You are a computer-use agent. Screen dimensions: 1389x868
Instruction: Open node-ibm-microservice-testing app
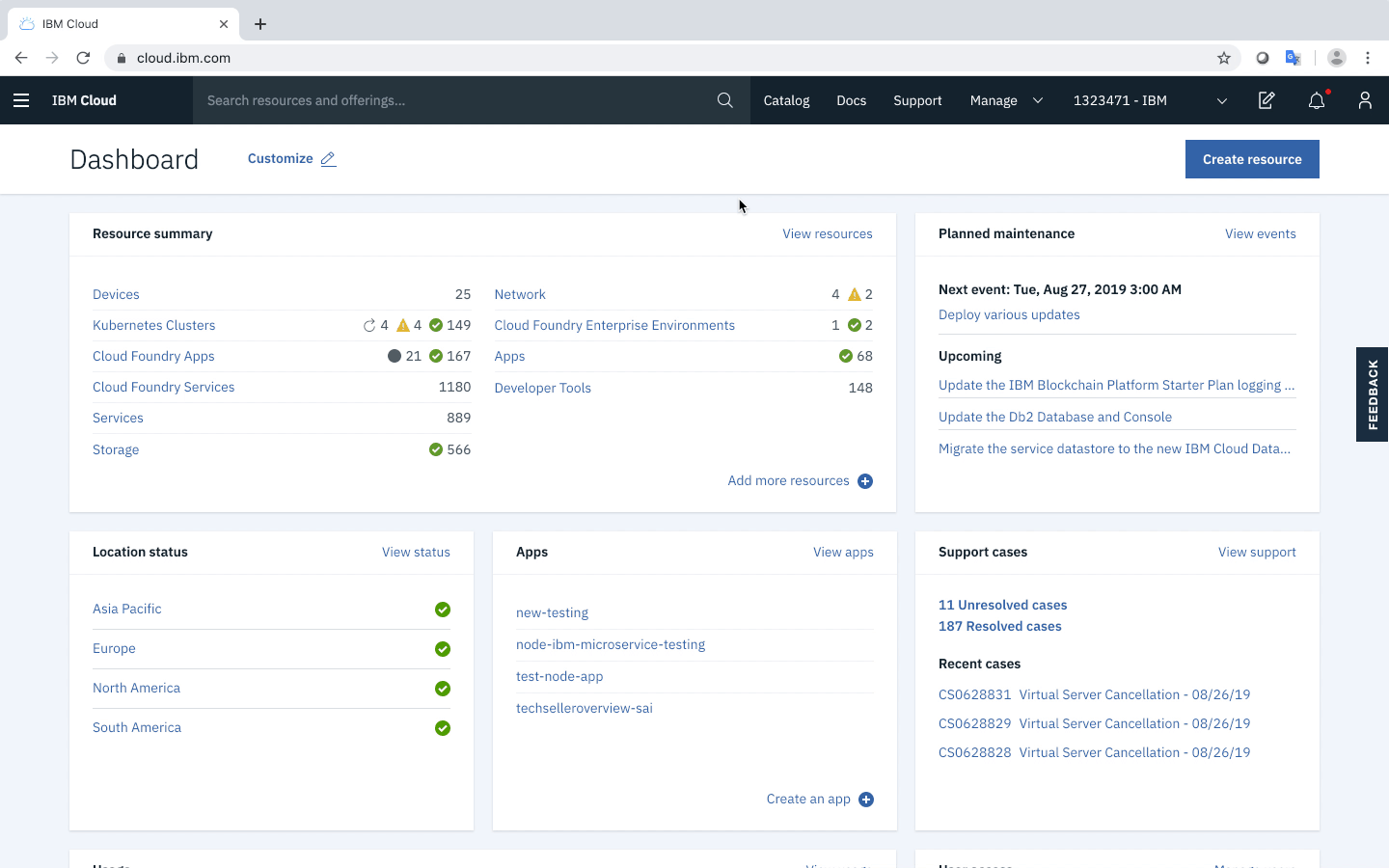point(611,645)
